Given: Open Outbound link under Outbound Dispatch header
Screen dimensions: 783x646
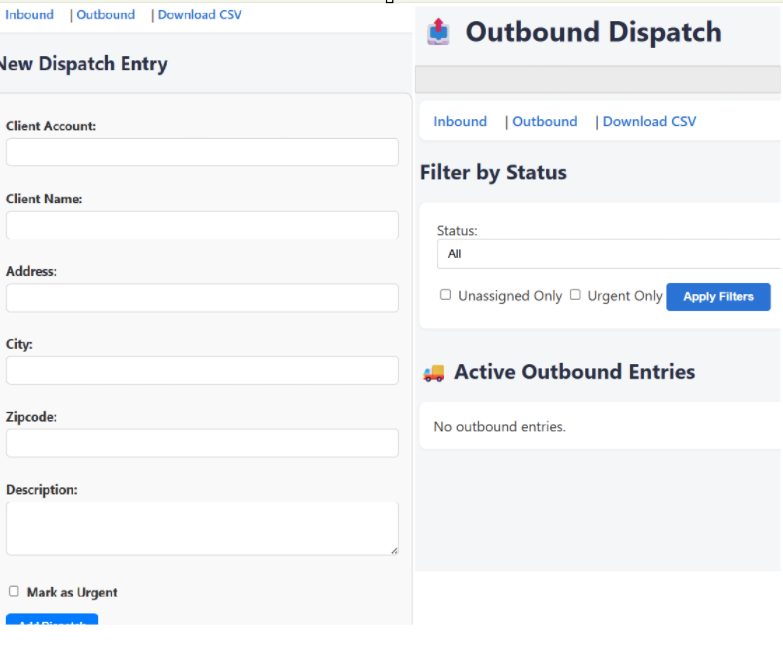Looking at the screenshot, I should [x=545, y=121].
